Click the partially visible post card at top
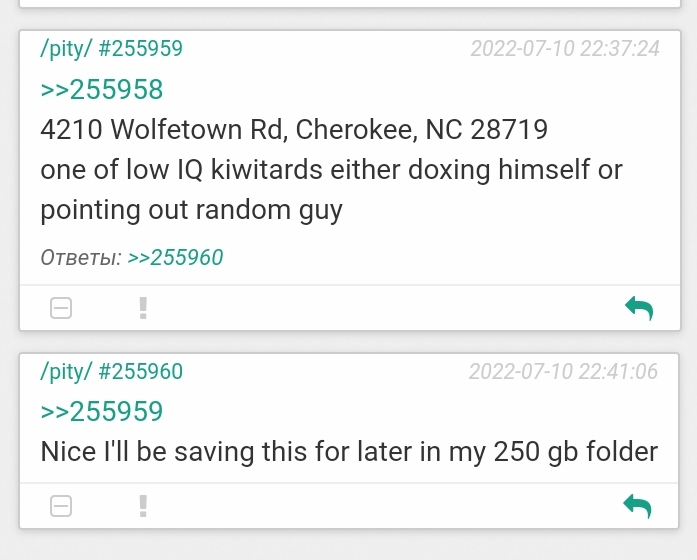The height and width of the screenshot is (560, 697). (348, 4)
